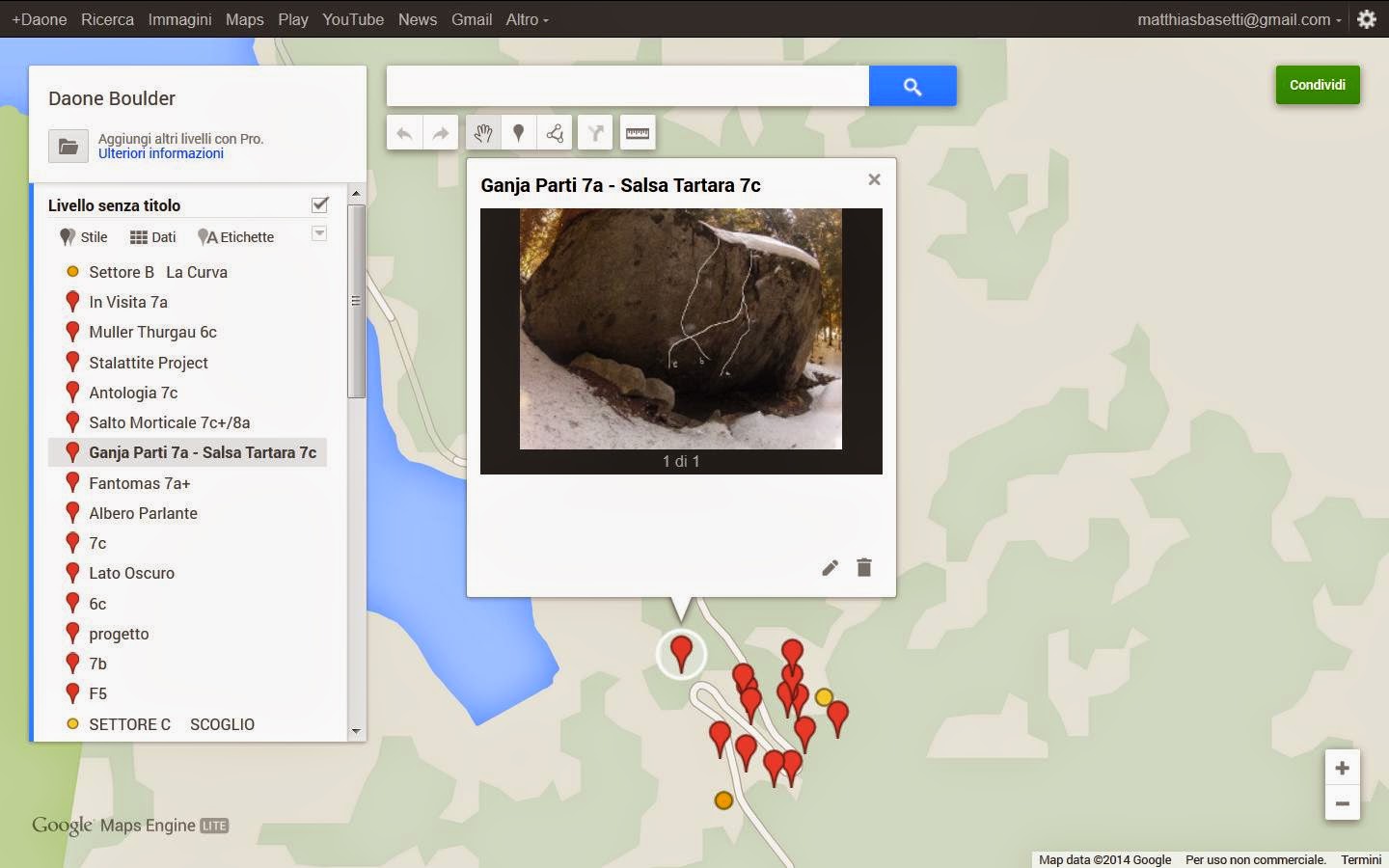This screenshot has height=868, width=1389.
Task: Zoom out the map with minus button
Action: pyautogui.click(x=1342, y=803)
